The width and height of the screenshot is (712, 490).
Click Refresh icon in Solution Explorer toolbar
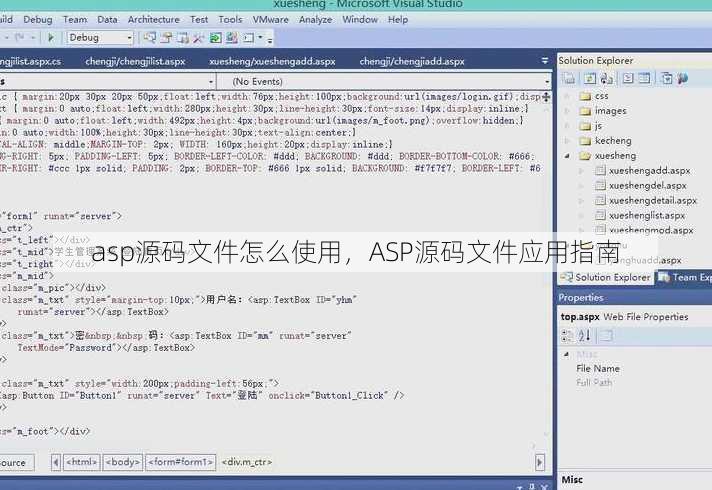tap(589, 78)
